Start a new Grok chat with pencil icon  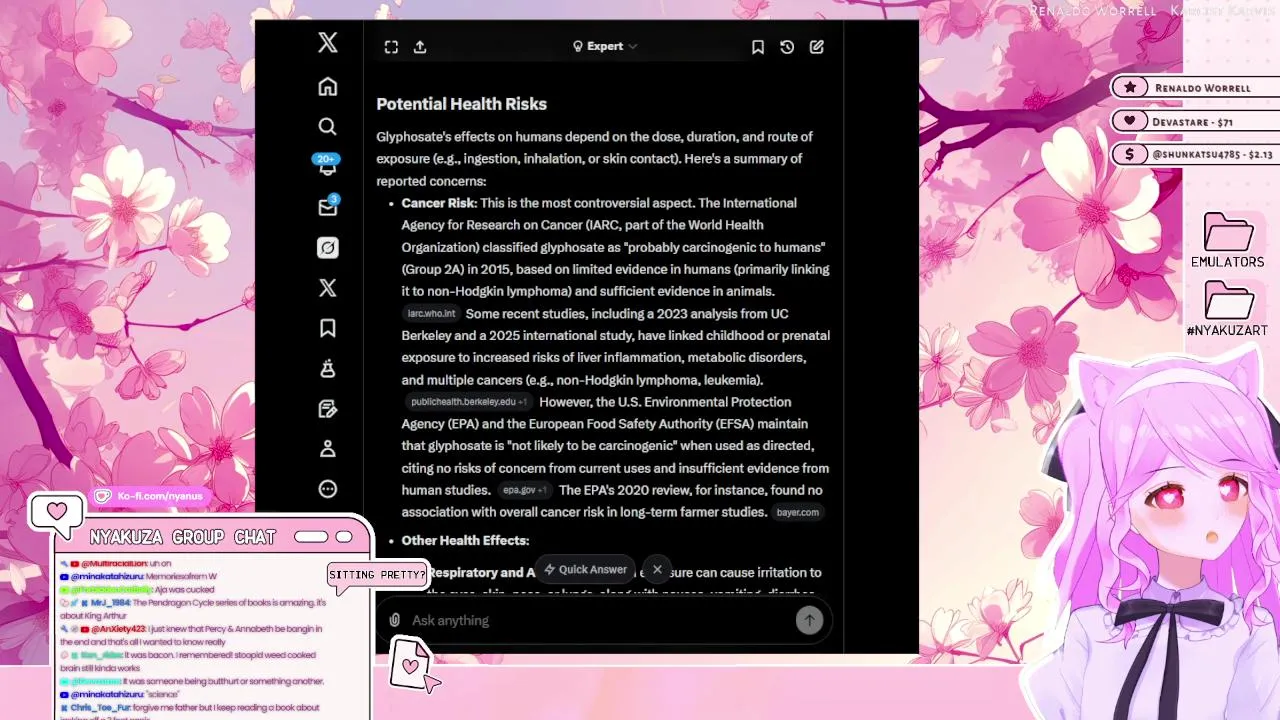point(817,47)
